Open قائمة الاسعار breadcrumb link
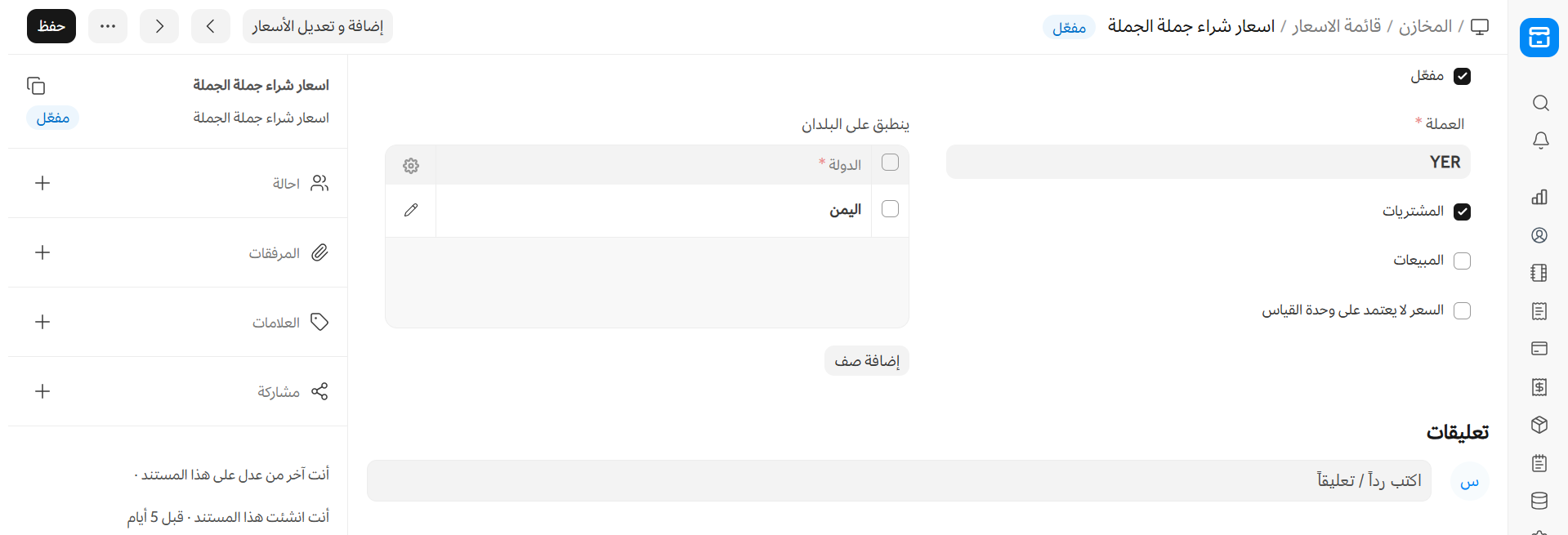 pos(1337,26)
